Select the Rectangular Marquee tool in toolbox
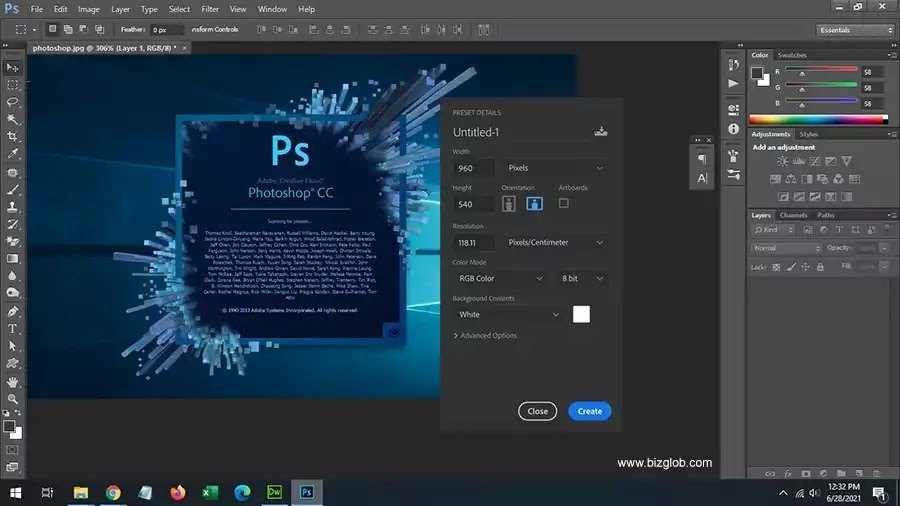Screen dimensions: 900x506 pos(12,85)
